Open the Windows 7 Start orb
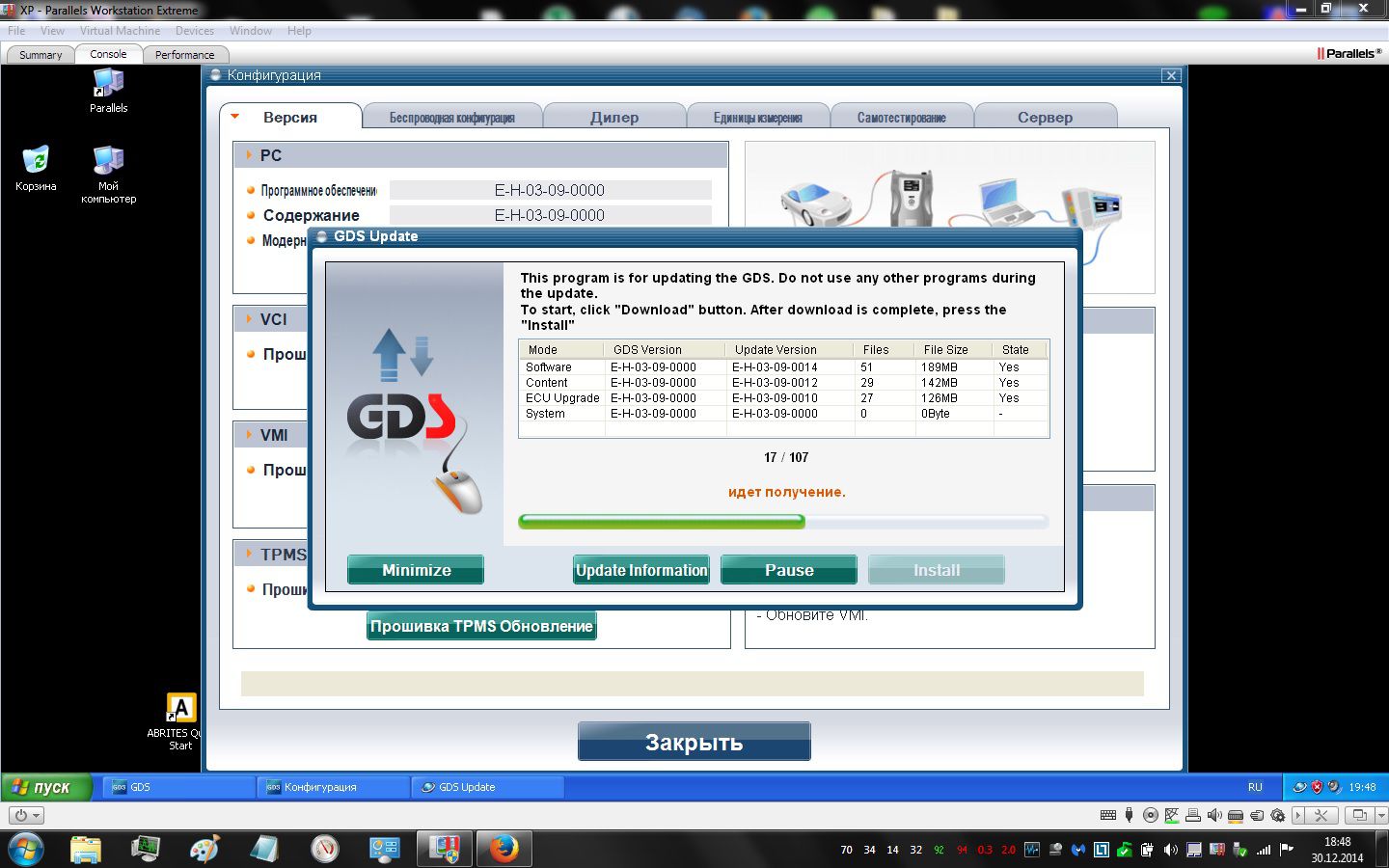This screenshot has width=1389, height=868. click(x=25, y=850)
